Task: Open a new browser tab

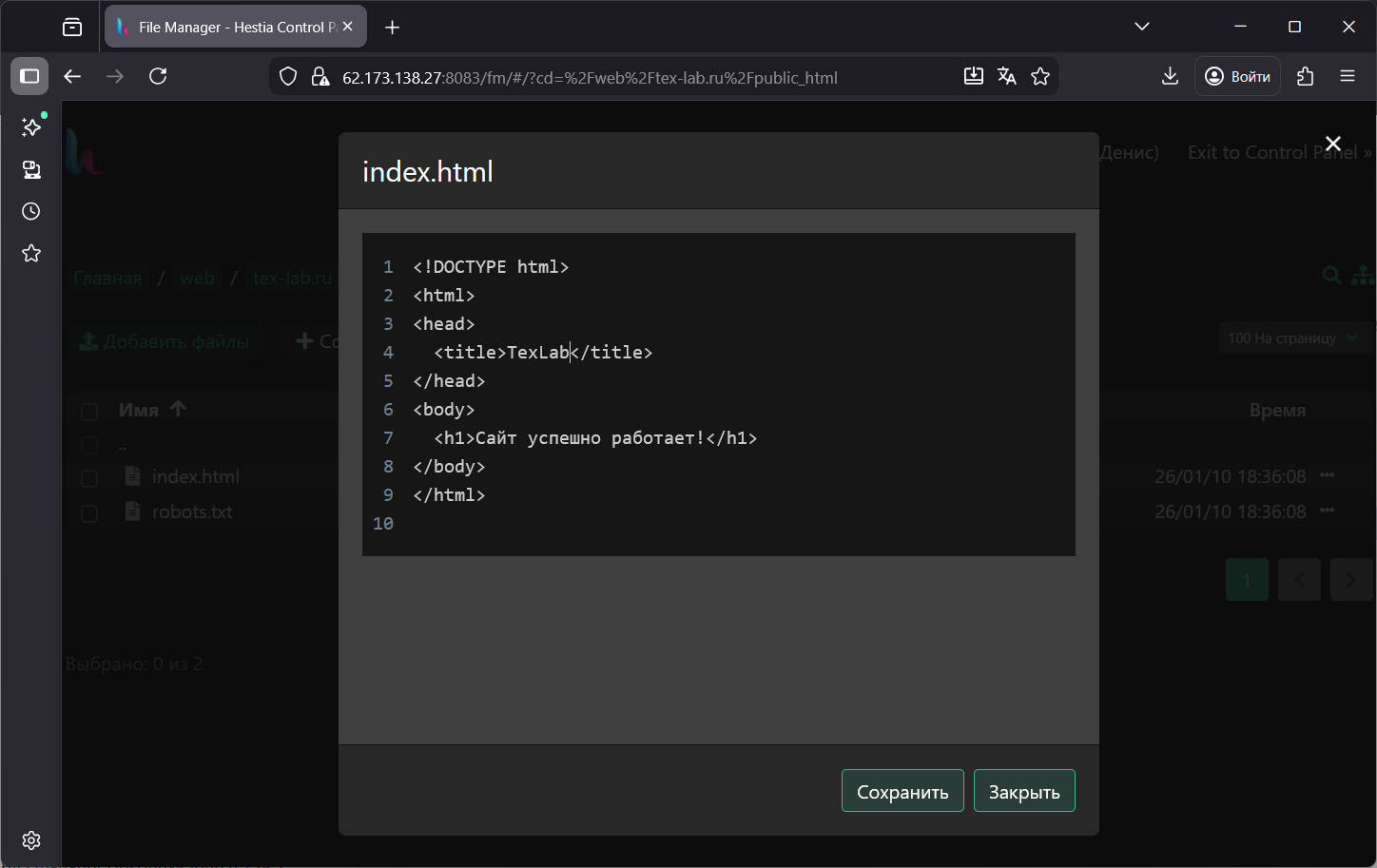Action: [392, 28]
